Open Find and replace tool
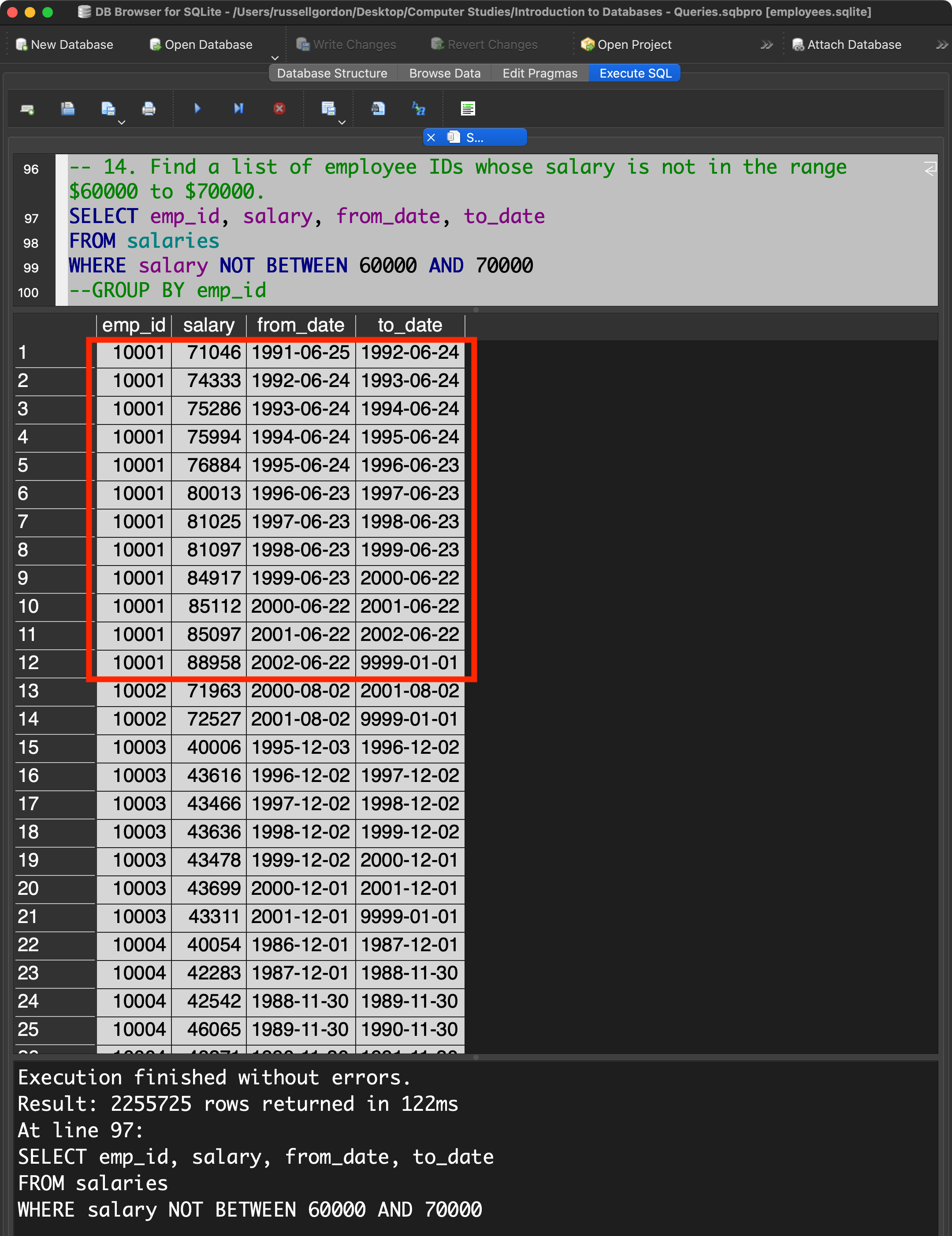 click(419, 109)
